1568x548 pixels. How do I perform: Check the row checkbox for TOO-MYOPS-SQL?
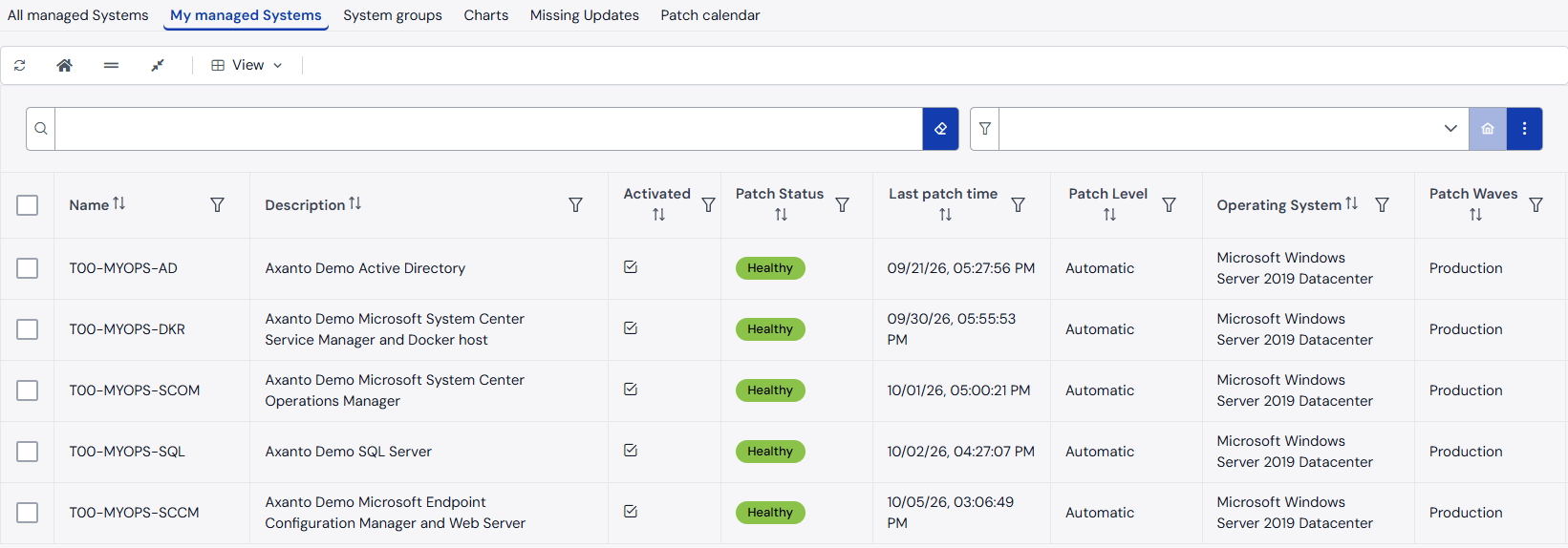(28, 452)
